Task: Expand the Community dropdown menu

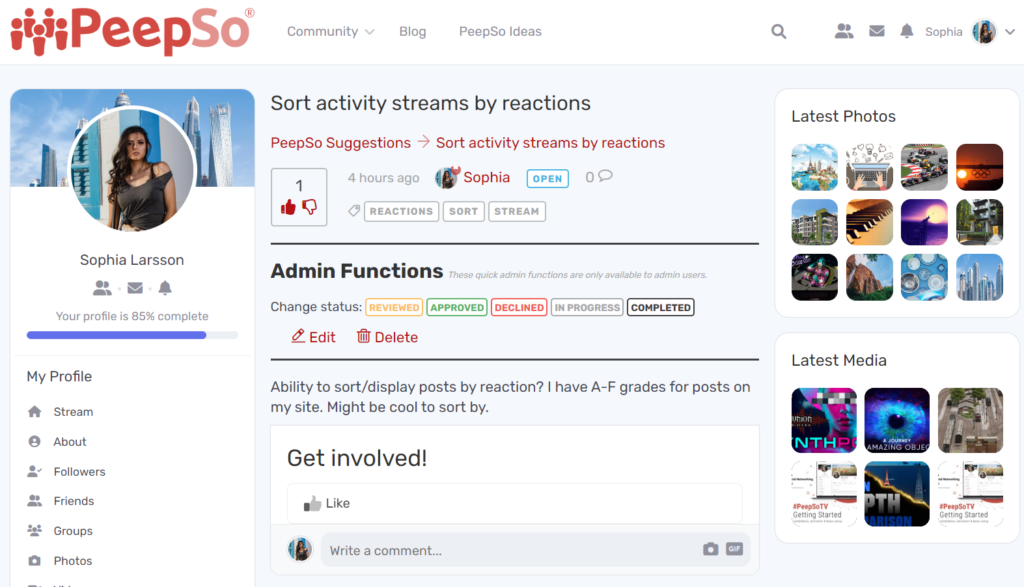Action: click(x=330, y=31)
